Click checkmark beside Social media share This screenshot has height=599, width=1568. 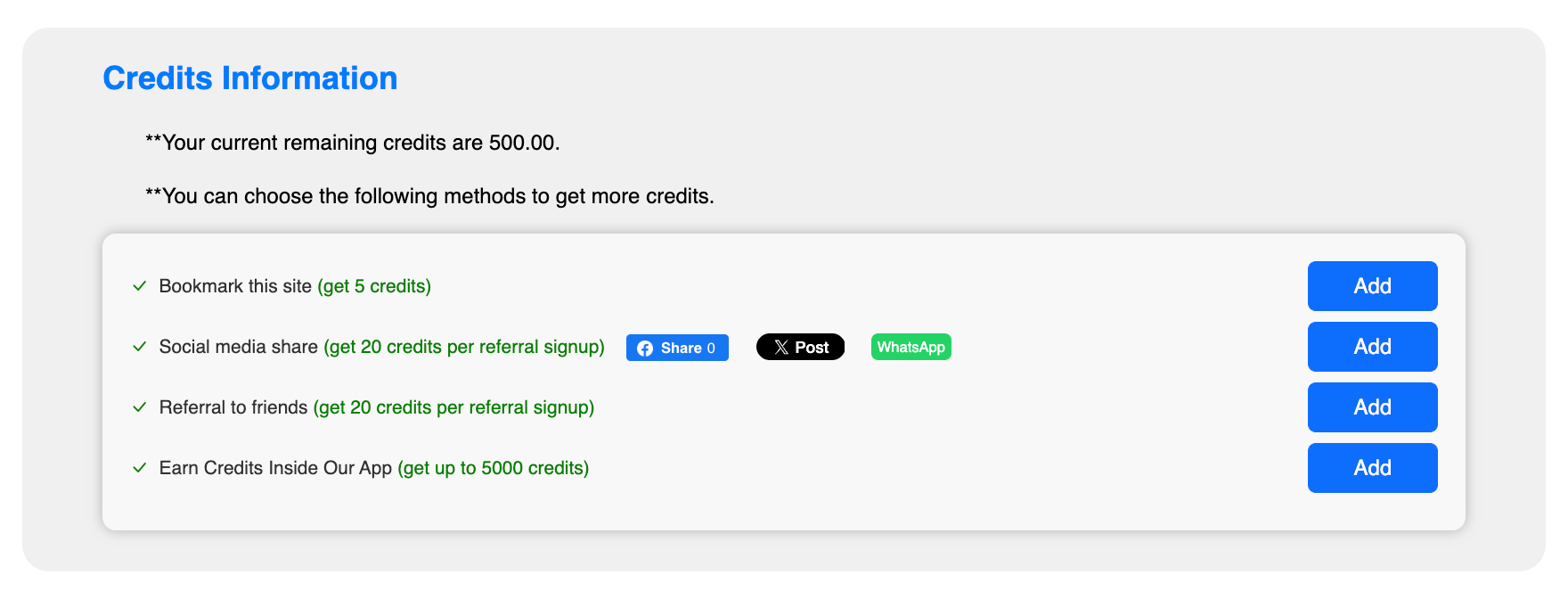(x=140, y=347)
